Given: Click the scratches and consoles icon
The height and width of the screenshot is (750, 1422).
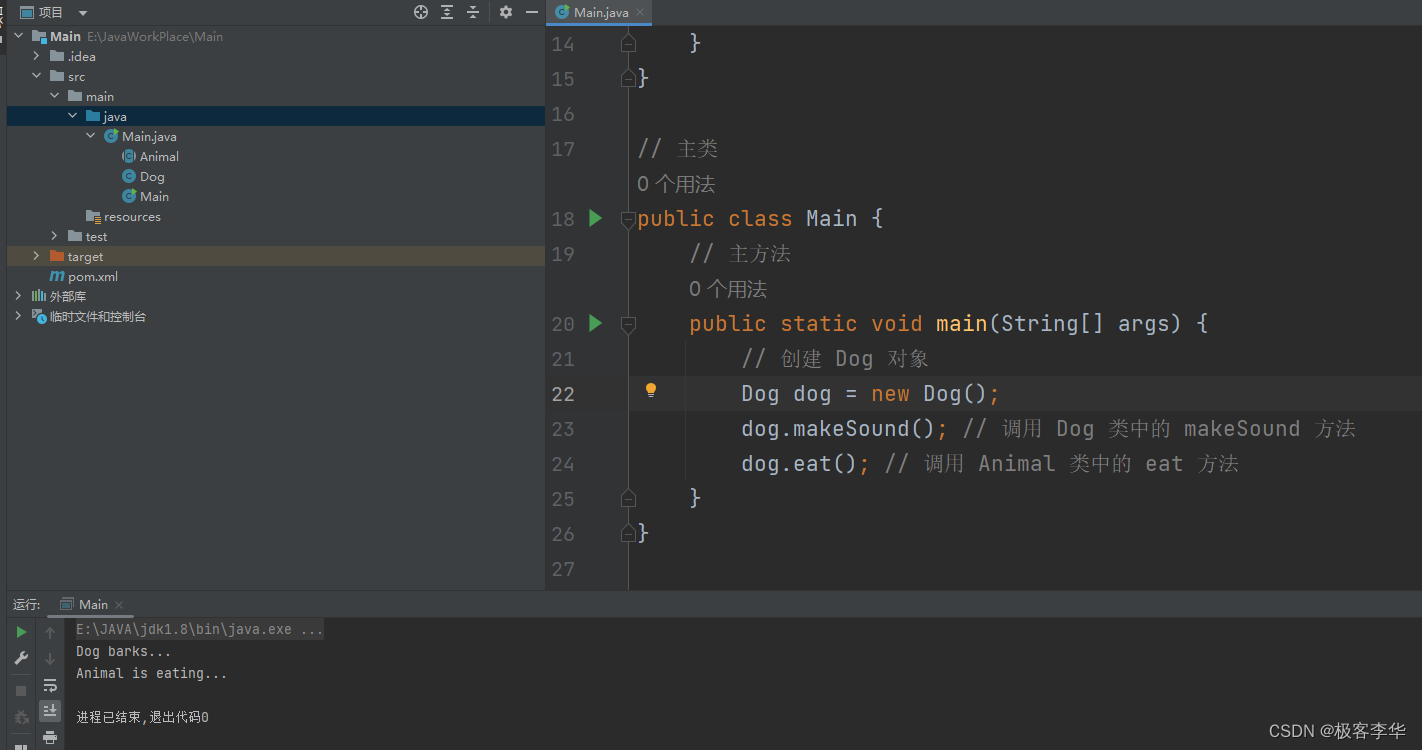Looking at the screenshot, I should 39,316.
